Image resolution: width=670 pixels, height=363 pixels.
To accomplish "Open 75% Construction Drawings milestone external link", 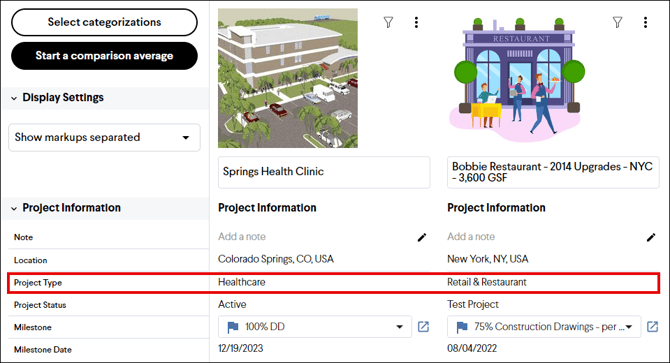I will [652, 327].
